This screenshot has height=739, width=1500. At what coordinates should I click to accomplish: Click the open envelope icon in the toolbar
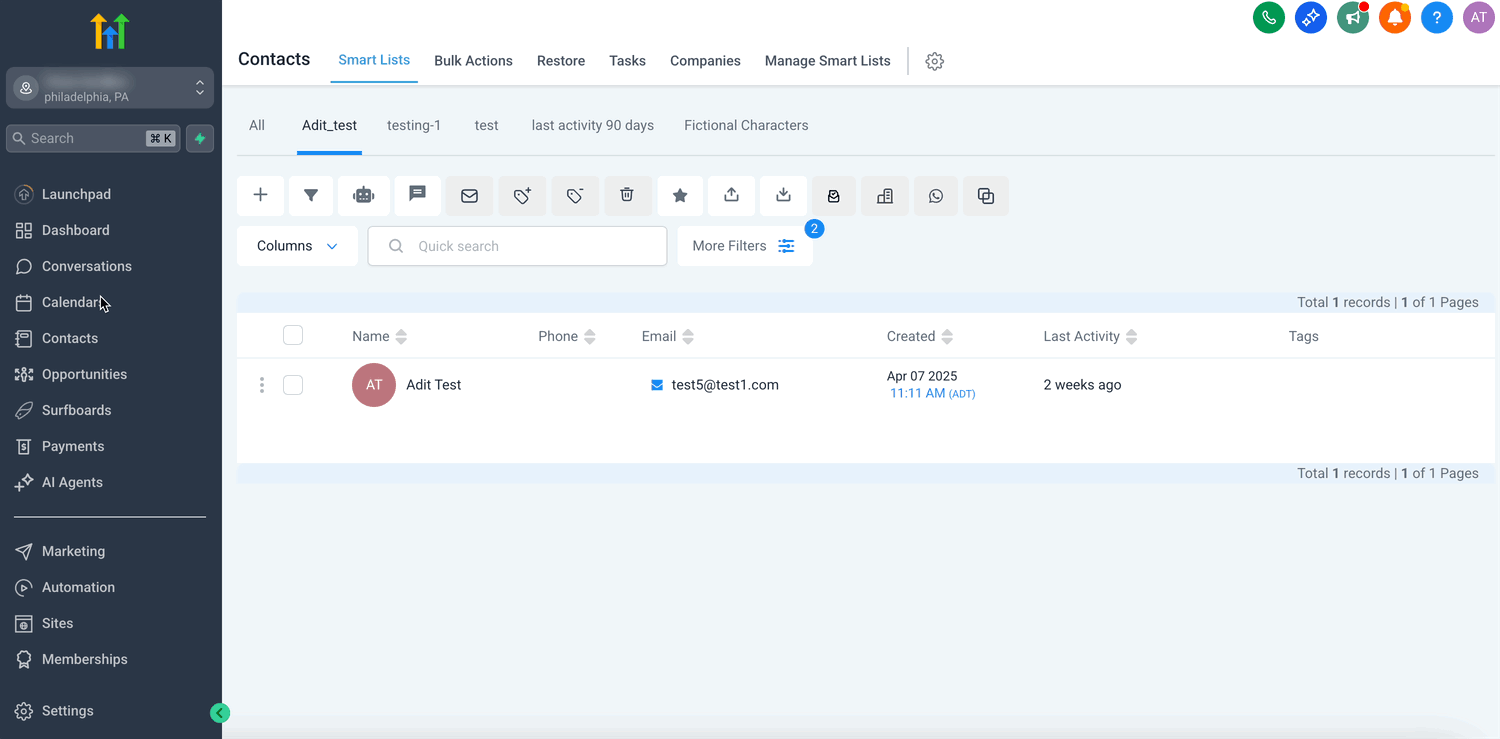(x=834, y=196)
